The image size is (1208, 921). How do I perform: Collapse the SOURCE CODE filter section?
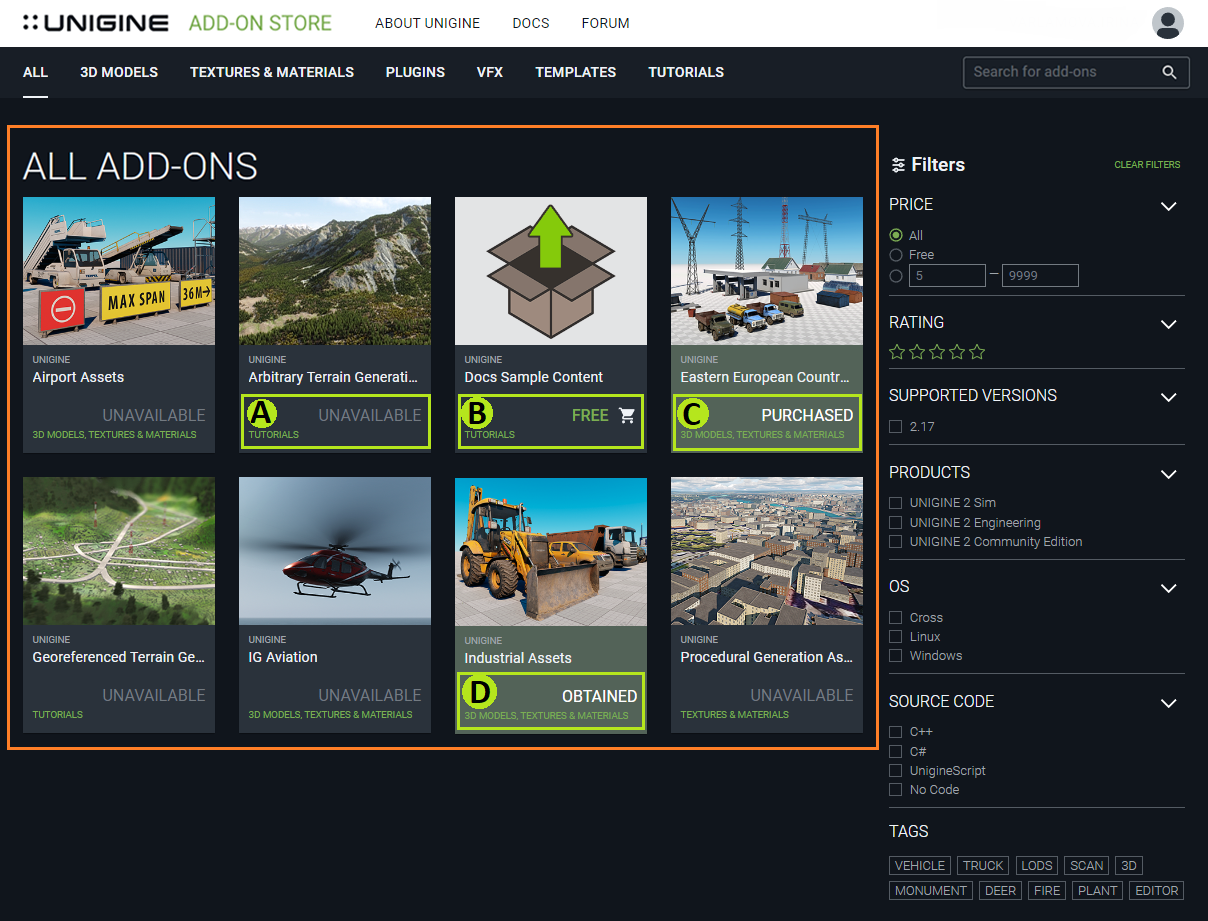(x=1168, y=703)
